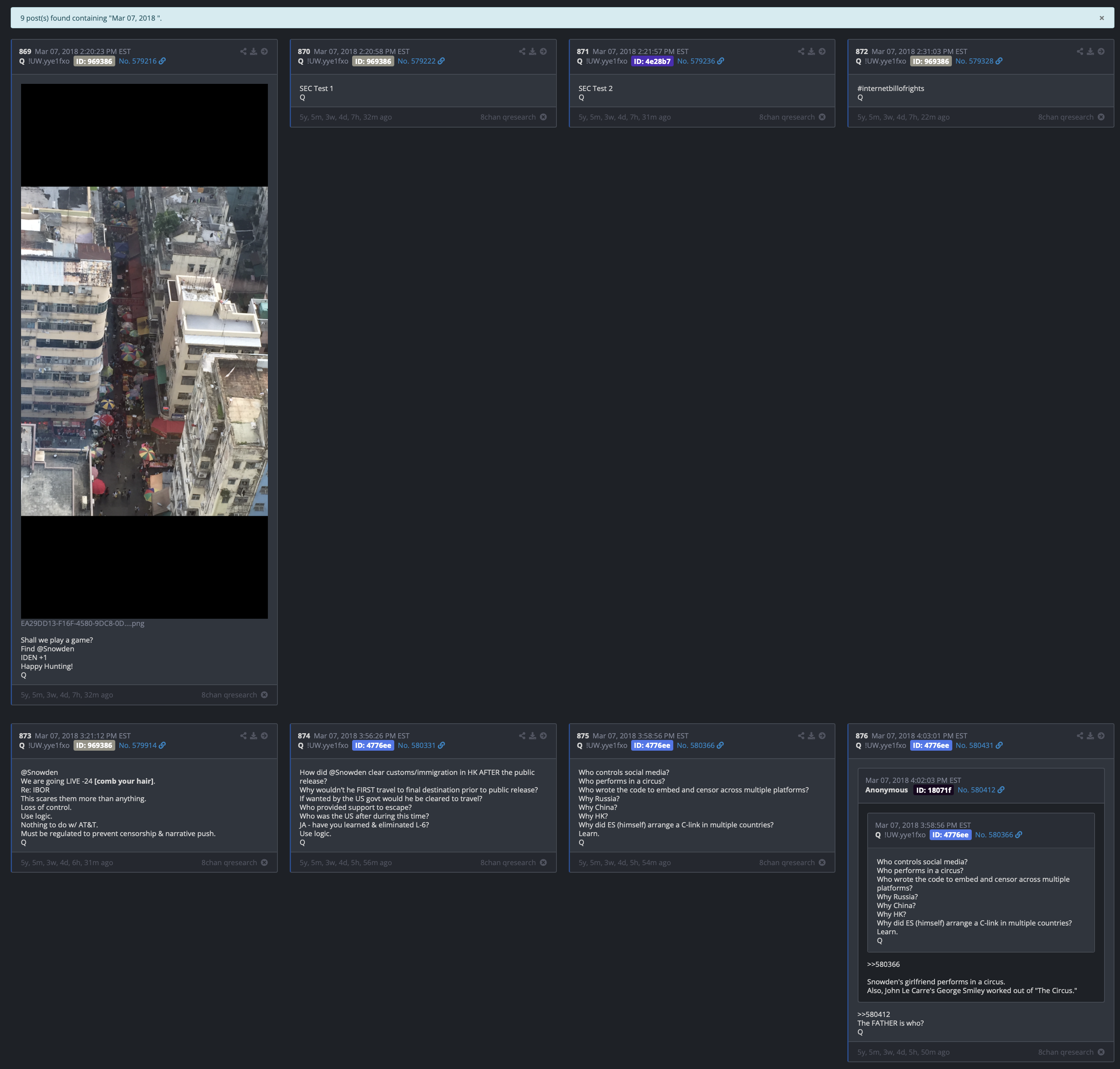
Task: Click the circle-x icon in post 869 footer
Action: [x=264, y=695]
